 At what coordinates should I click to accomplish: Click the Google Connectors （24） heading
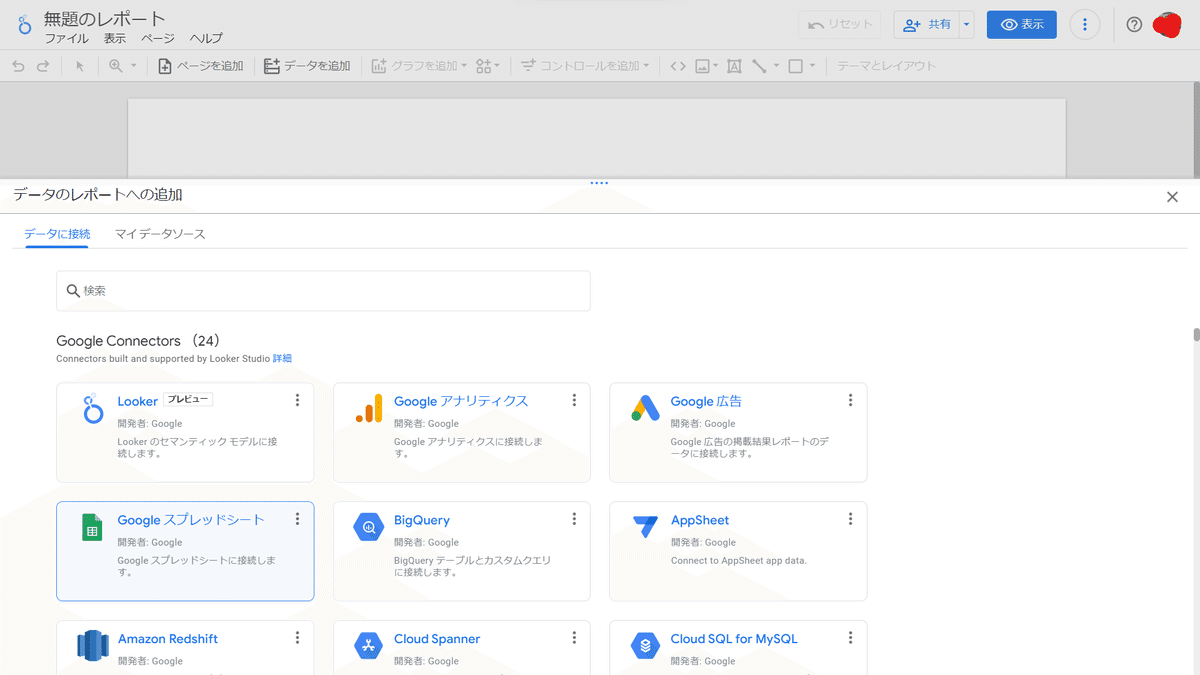click(138, 341)
